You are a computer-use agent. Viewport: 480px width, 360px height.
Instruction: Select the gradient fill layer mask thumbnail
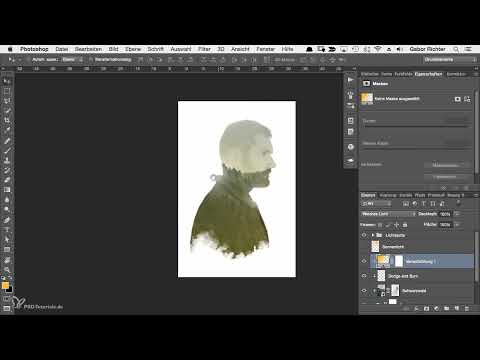(x=399, y=261)
